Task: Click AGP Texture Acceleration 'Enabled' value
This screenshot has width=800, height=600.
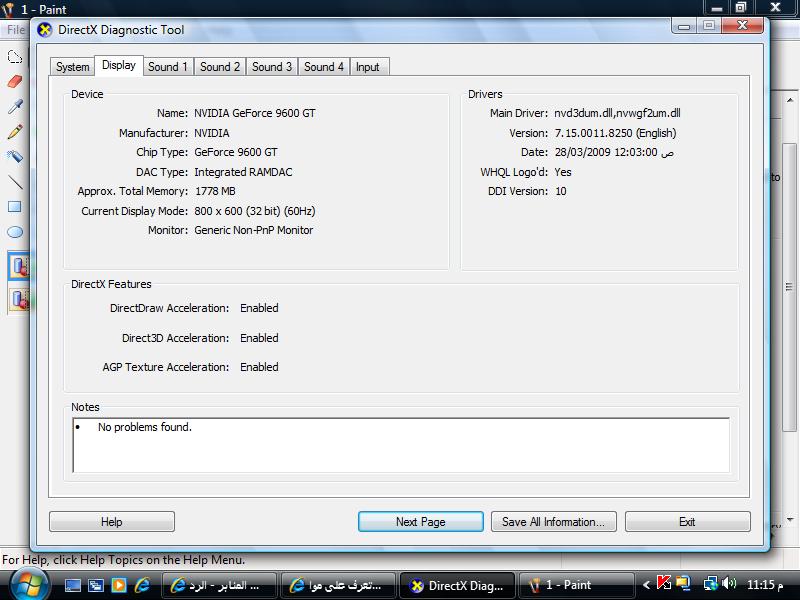Action: 259,367
